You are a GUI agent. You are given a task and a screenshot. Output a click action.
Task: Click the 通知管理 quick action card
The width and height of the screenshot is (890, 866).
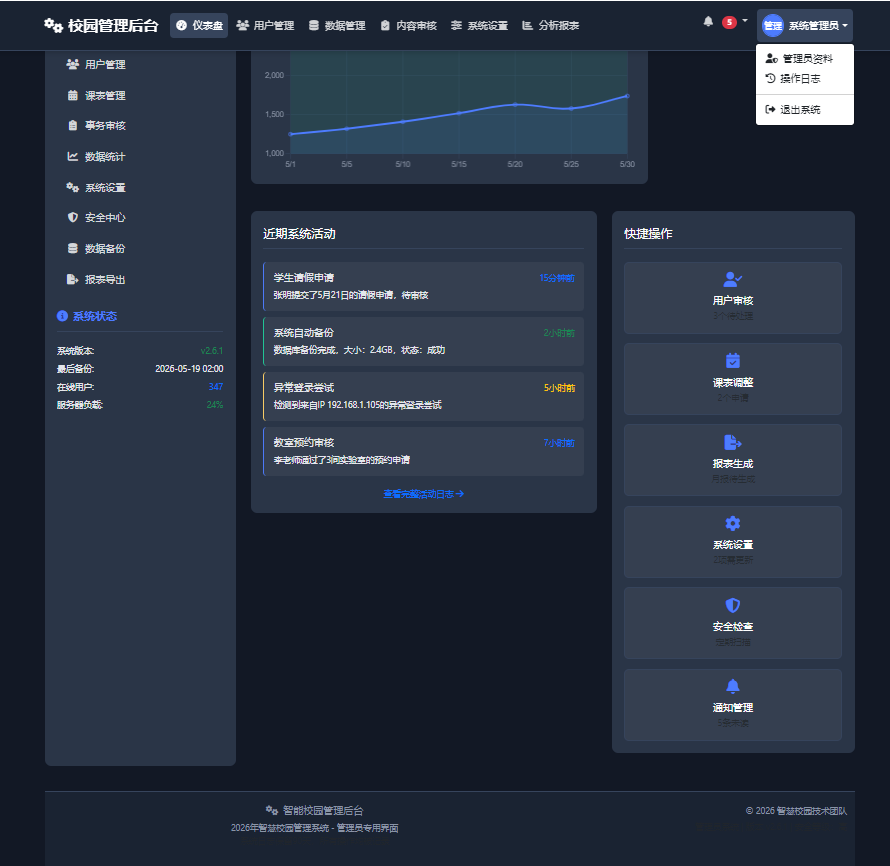point(733,705)
